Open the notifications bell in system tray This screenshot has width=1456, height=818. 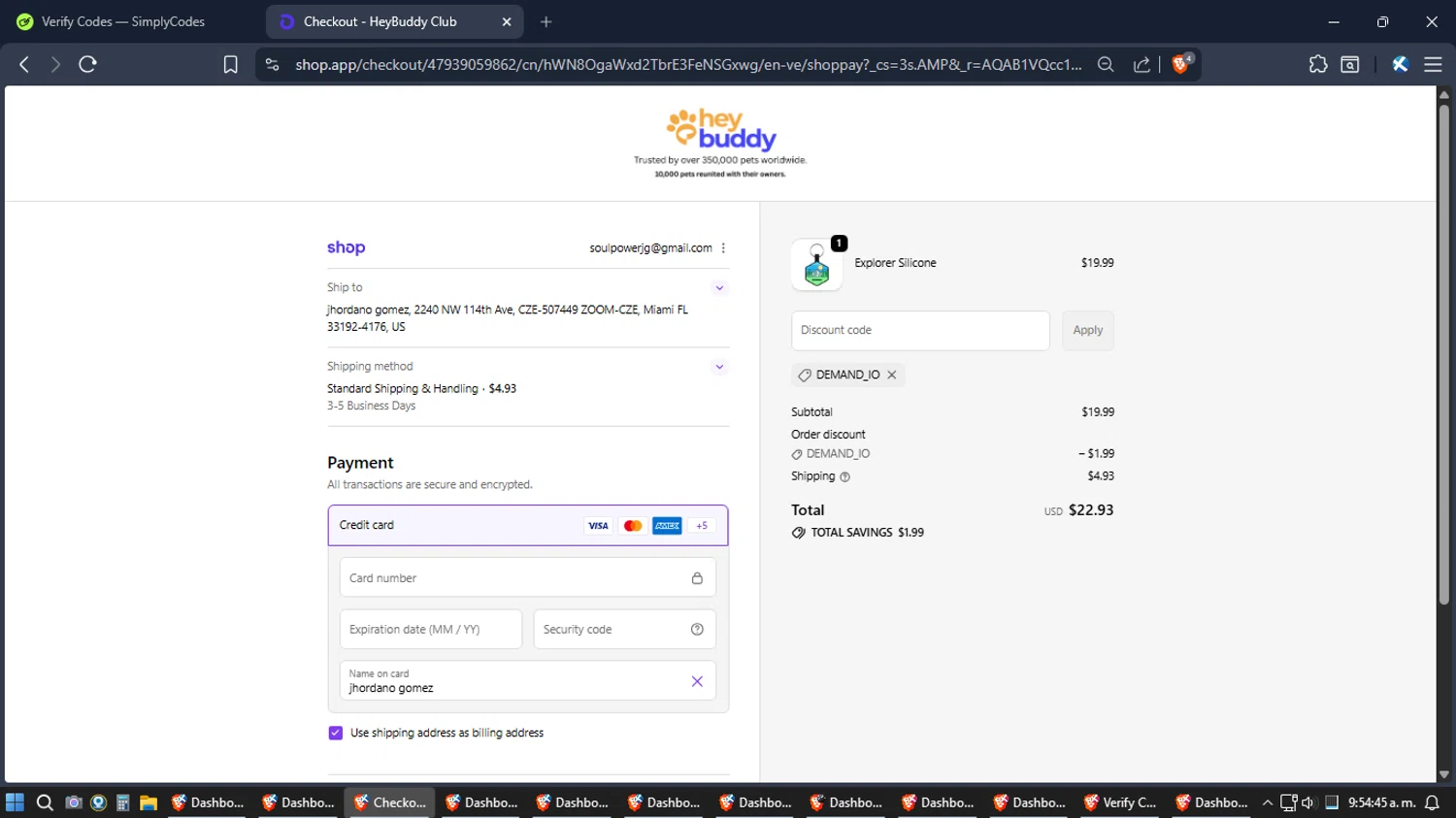tap(1432, 802)
